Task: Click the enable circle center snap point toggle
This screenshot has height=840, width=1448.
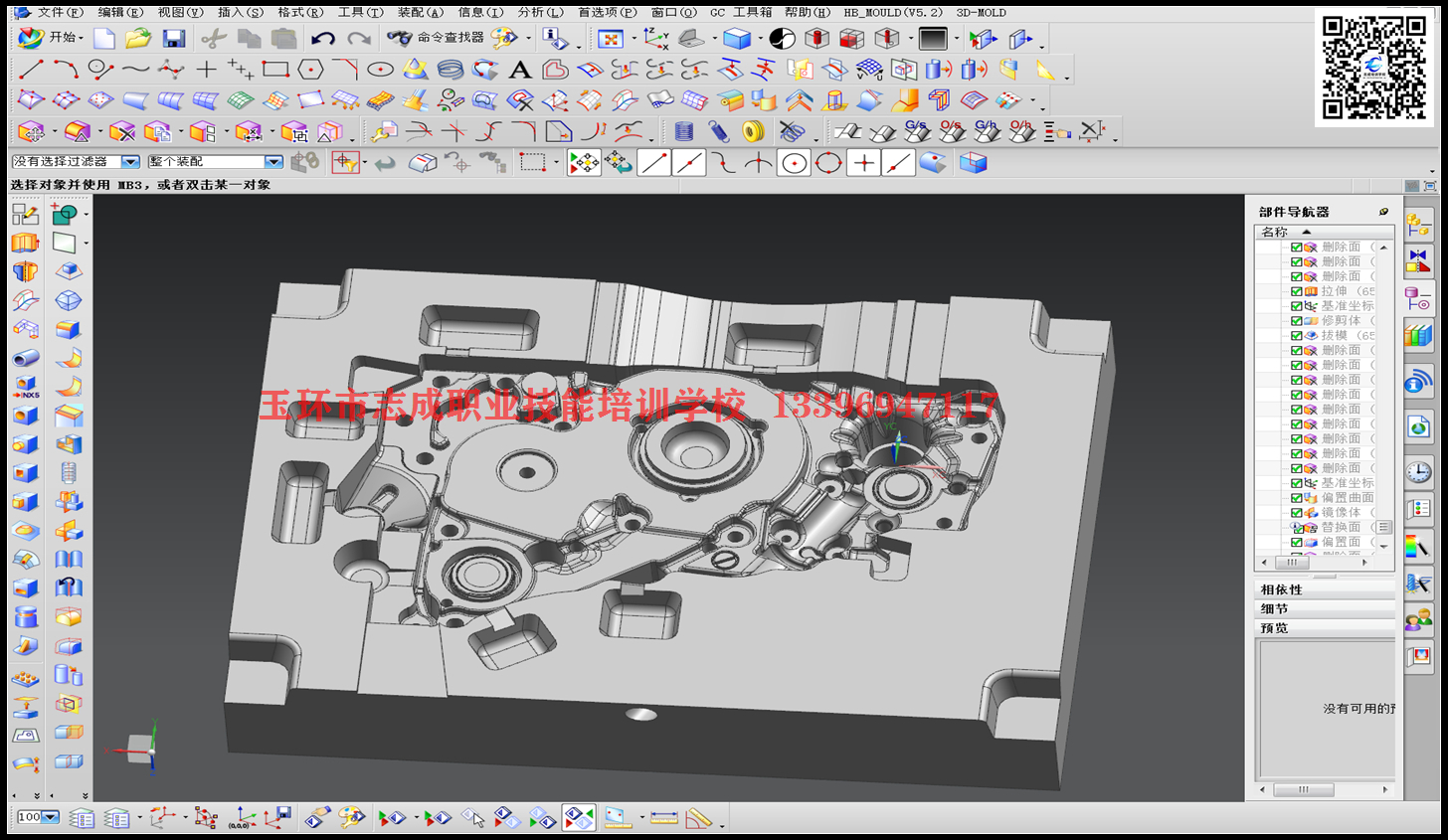Action: pyautogui.click(x=795, y=163)
